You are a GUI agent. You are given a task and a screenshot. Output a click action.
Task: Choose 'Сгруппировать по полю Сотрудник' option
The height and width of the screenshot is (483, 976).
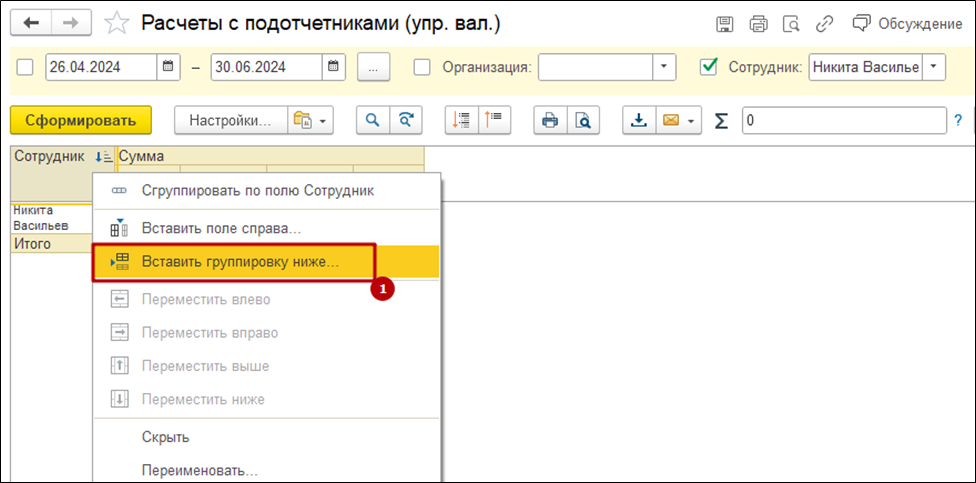tap(257, 190)
